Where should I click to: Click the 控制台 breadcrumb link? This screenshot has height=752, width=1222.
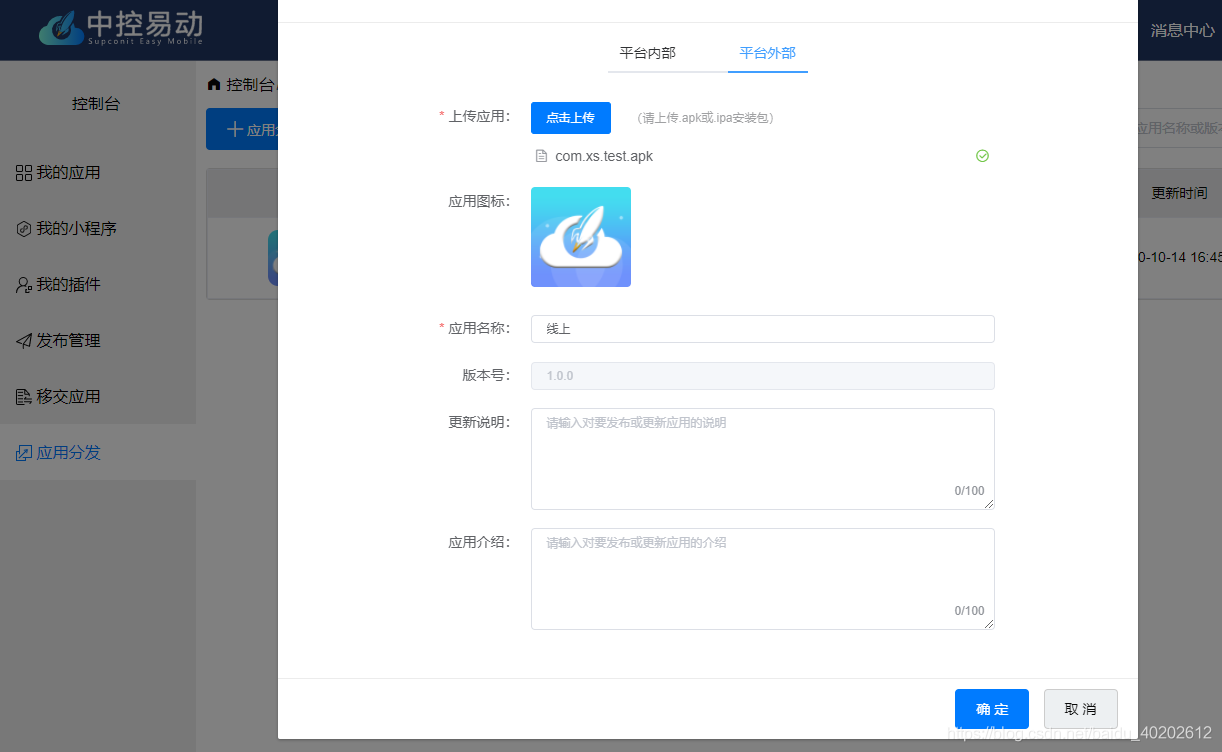(250, 84)
